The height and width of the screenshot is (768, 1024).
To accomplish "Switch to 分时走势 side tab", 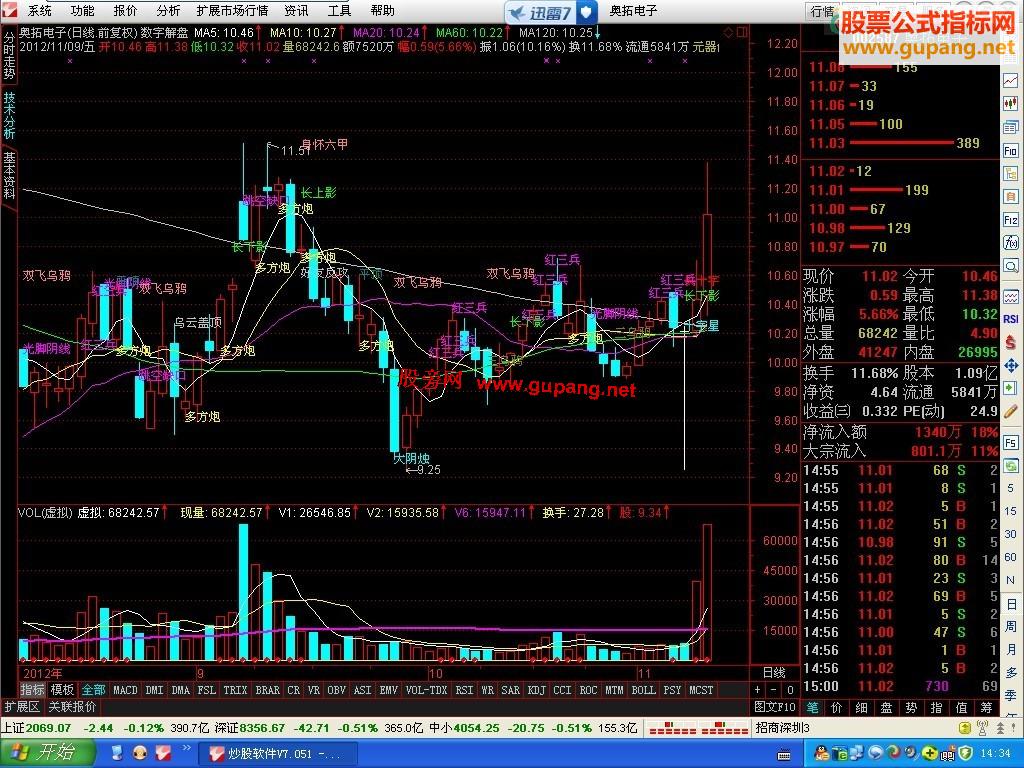I will 9,56.
